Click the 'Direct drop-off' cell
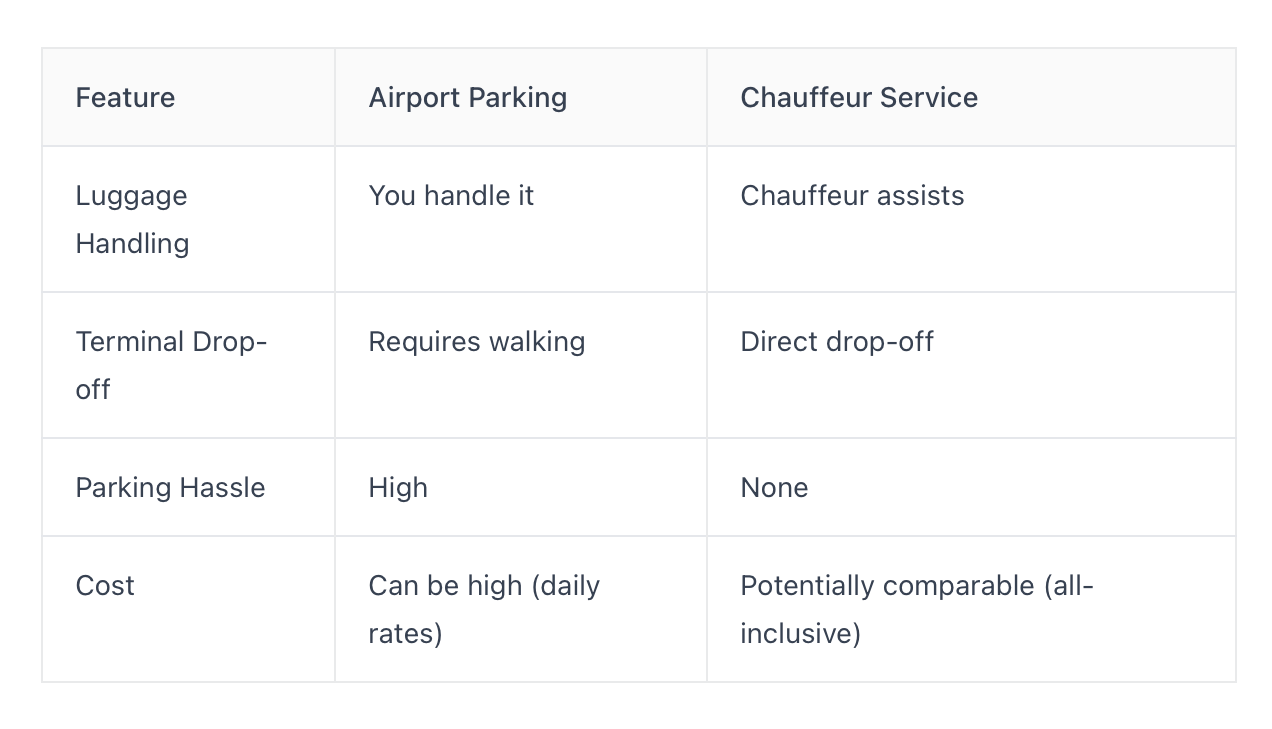This screenshot has height=729, width=1272. coord(971,365)
